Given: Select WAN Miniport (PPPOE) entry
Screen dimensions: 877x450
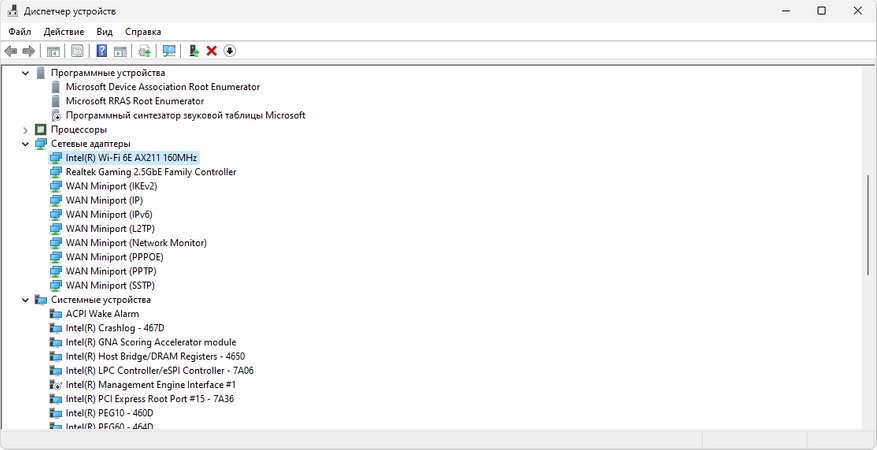Looking at the screenshot, I should pyautogui.click(x=115, y=257).
